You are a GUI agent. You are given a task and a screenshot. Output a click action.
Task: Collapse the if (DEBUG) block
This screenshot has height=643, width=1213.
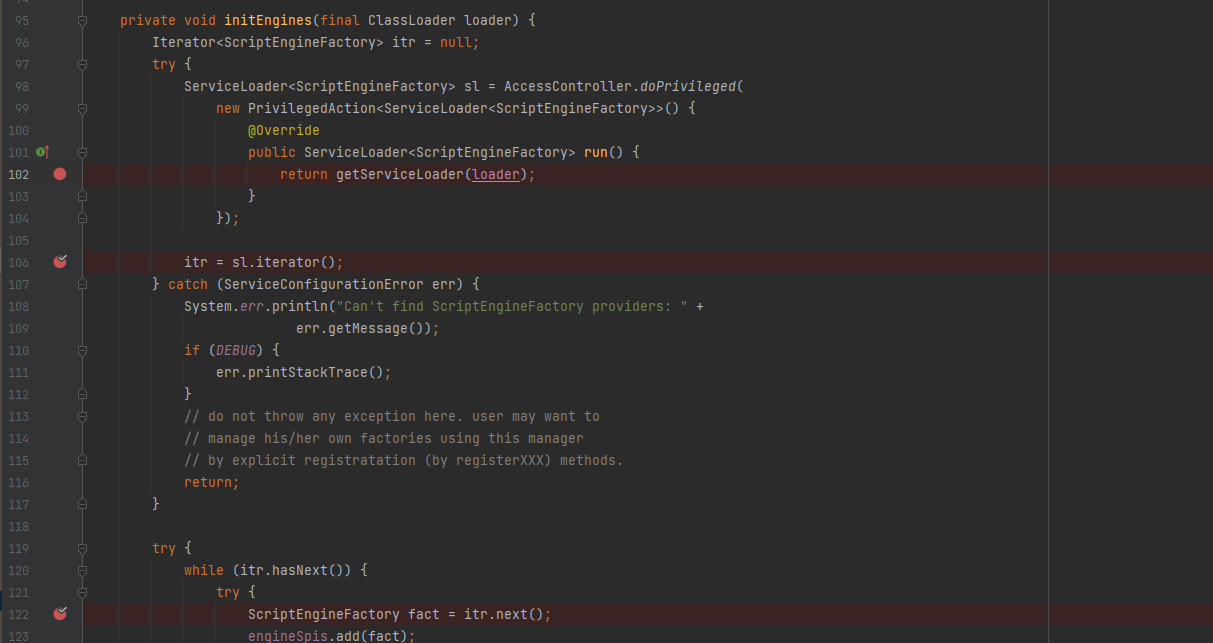click(x=82, y=350)
